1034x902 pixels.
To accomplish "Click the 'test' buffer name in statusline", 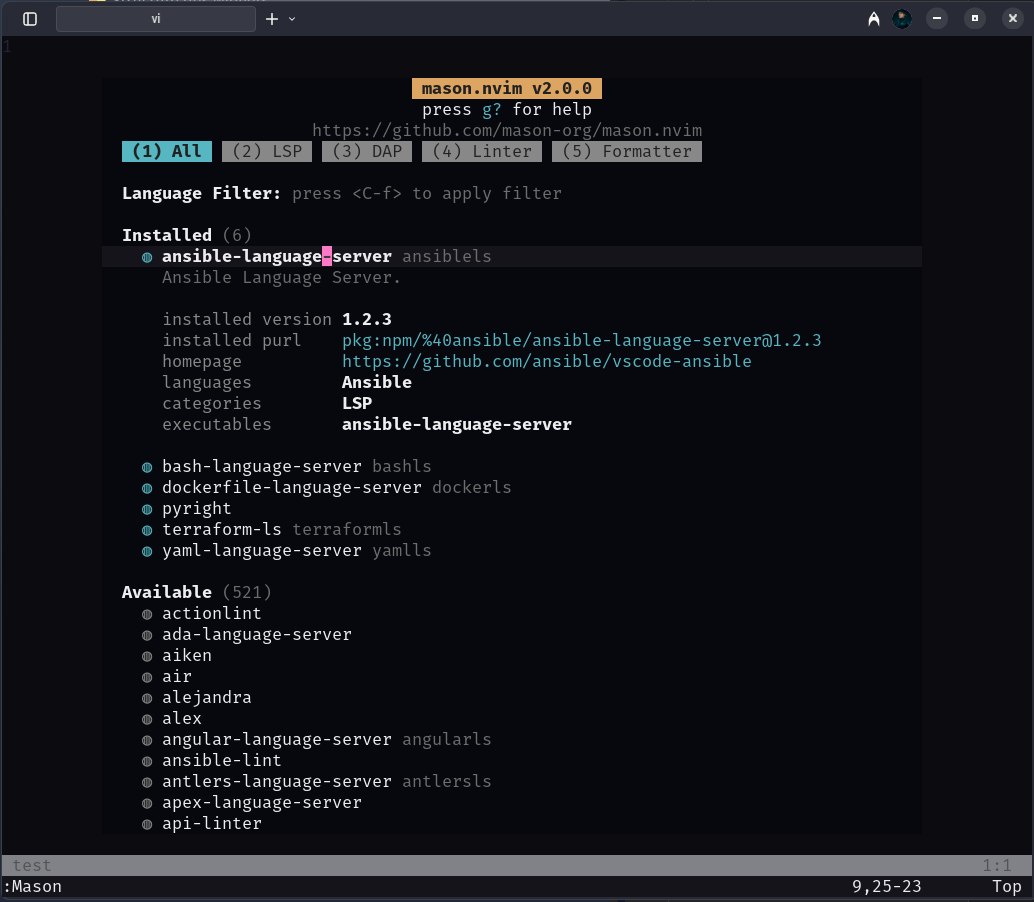I will (x=32, y=866).
